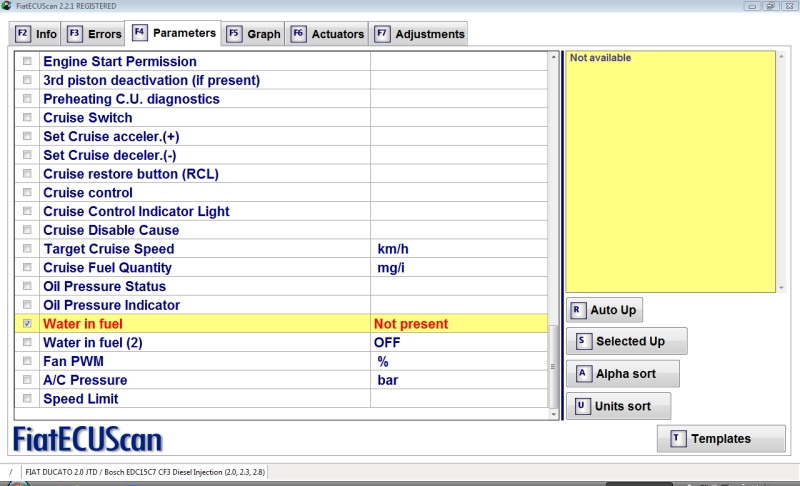This screenshot has height=486, width=800.
Task: Click the F6 key icon on Actuators tab
Action: pos(298,34)
